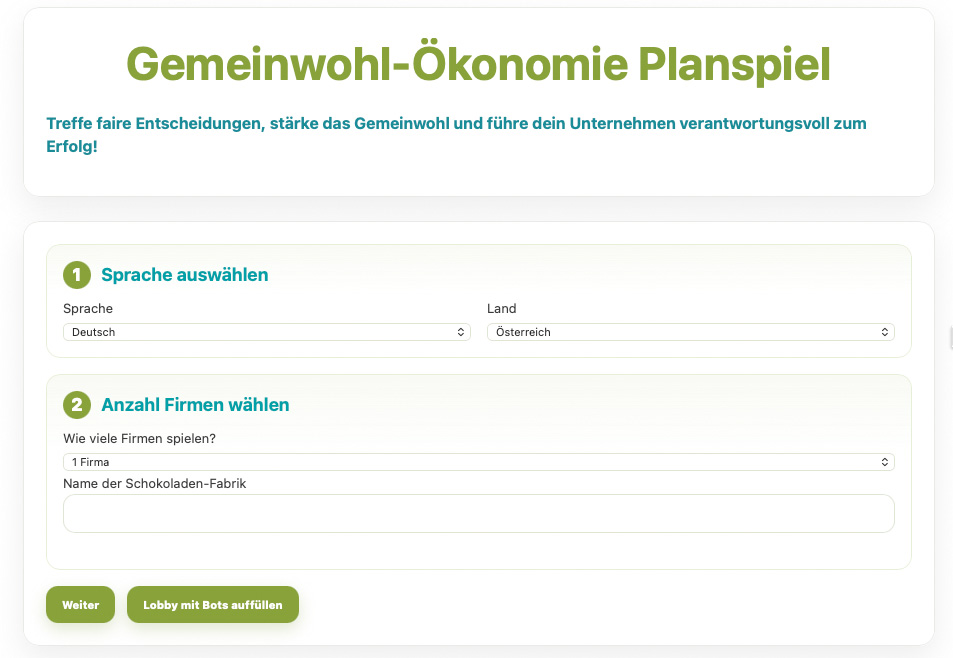Click the 'Anzahl Firmen wählen' section heading

[x=195, y=405]
